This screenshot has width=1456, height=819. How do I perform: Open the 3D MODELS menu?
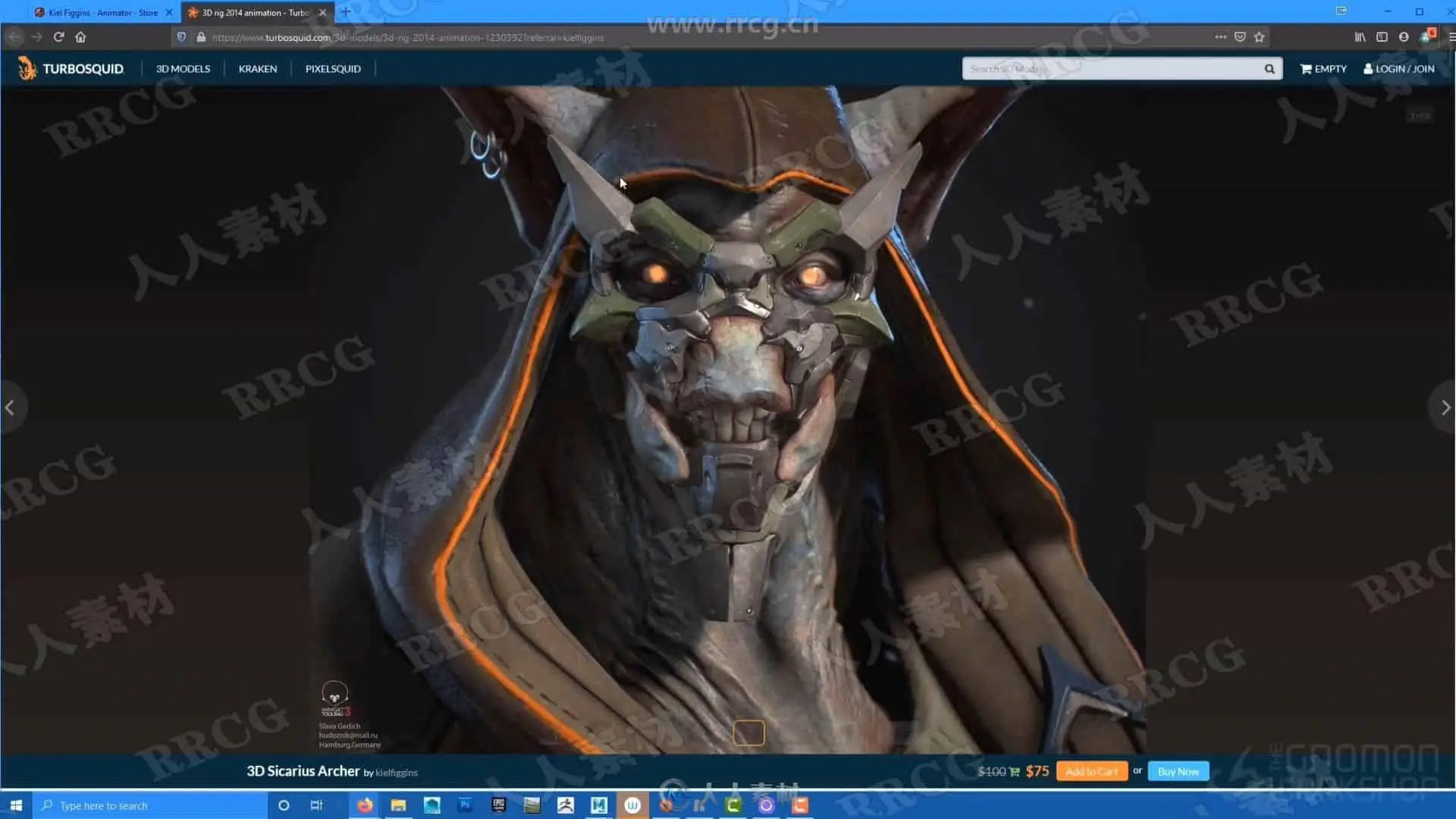183,68
